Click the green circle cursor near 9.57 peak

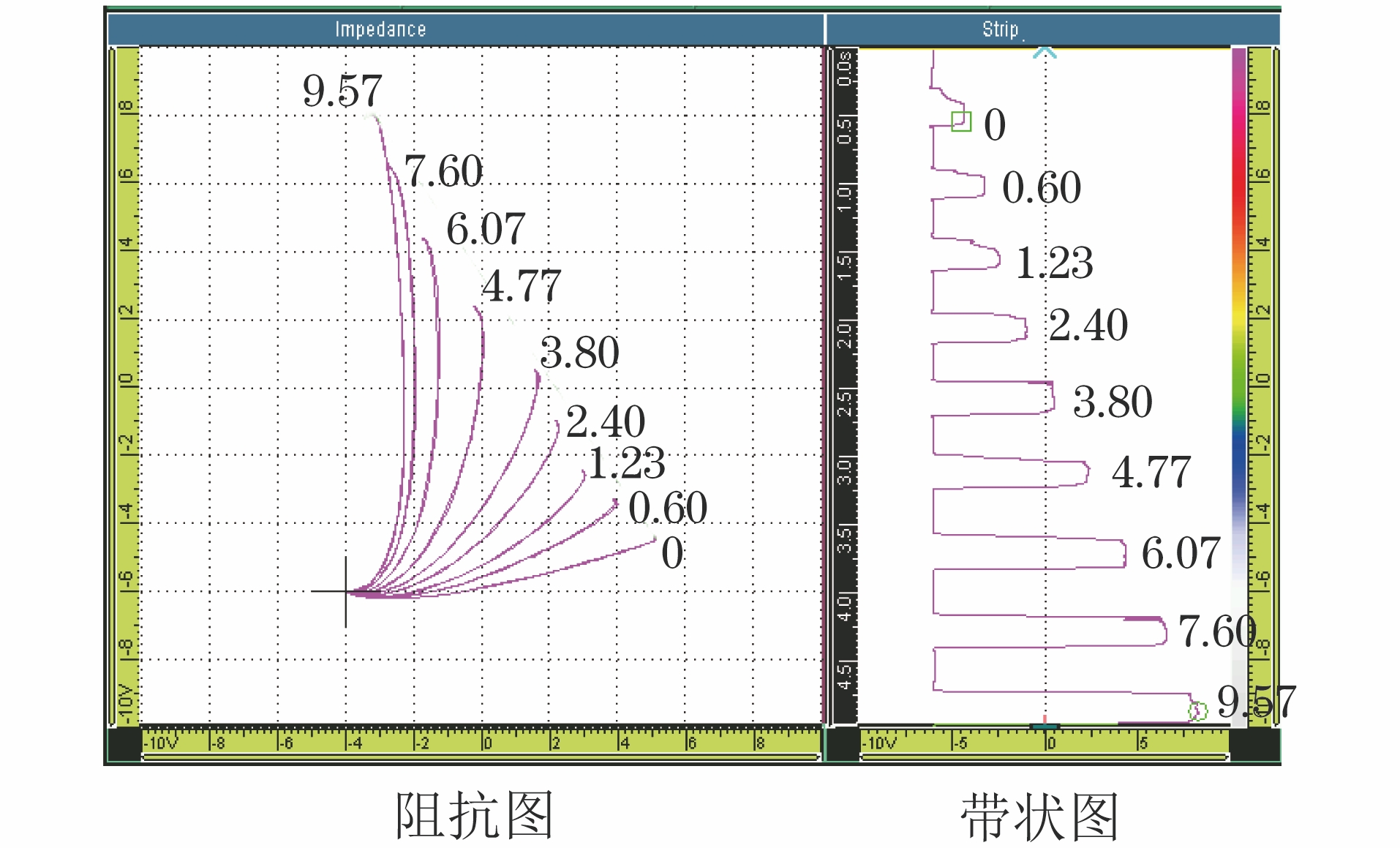coord(1197,710)
